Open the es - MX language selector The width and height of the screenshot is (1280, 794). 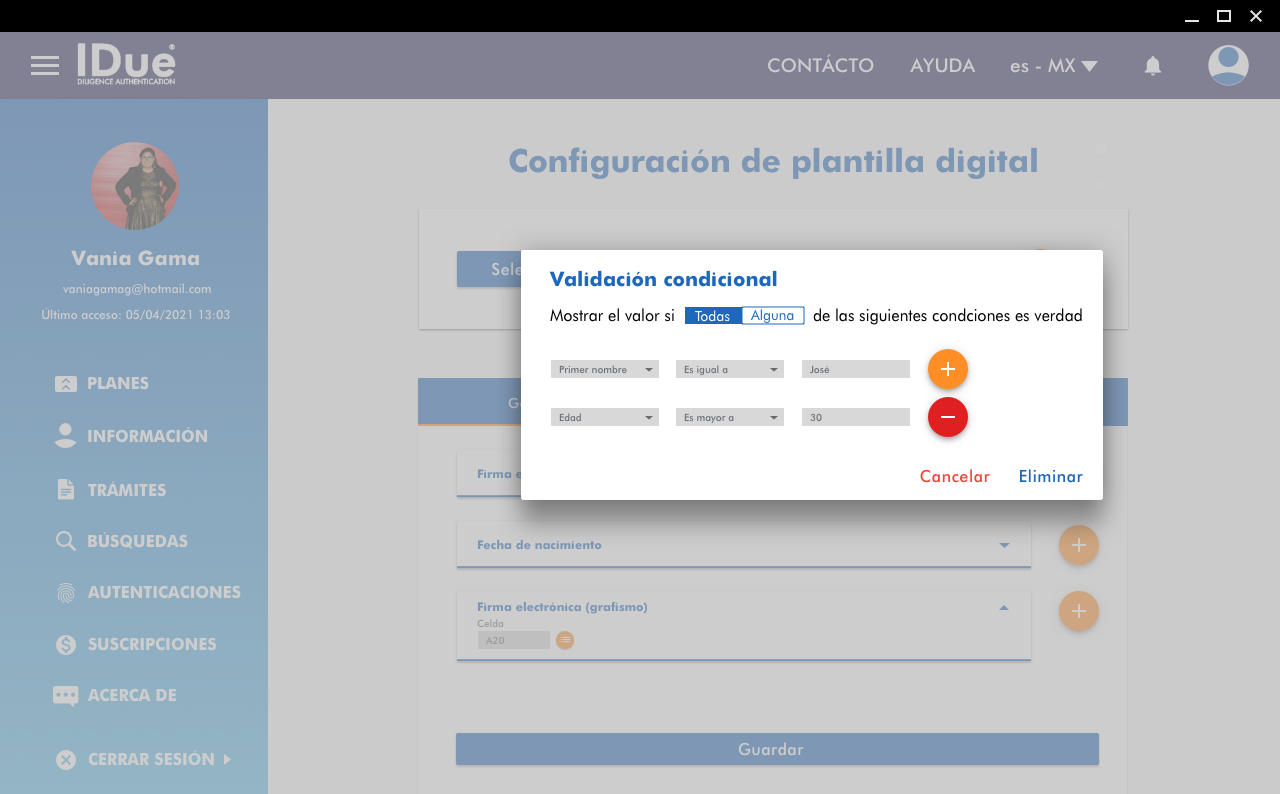[1053, 66]
